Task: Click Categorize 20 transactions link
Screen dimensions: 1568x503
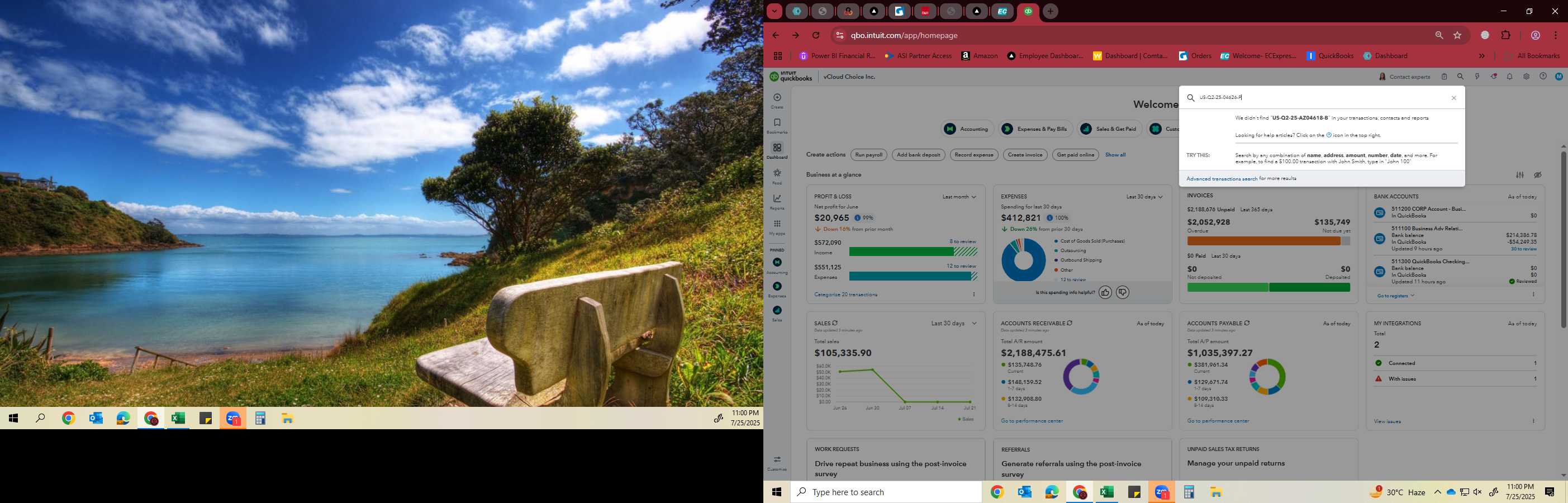Action: click(845, 295)
